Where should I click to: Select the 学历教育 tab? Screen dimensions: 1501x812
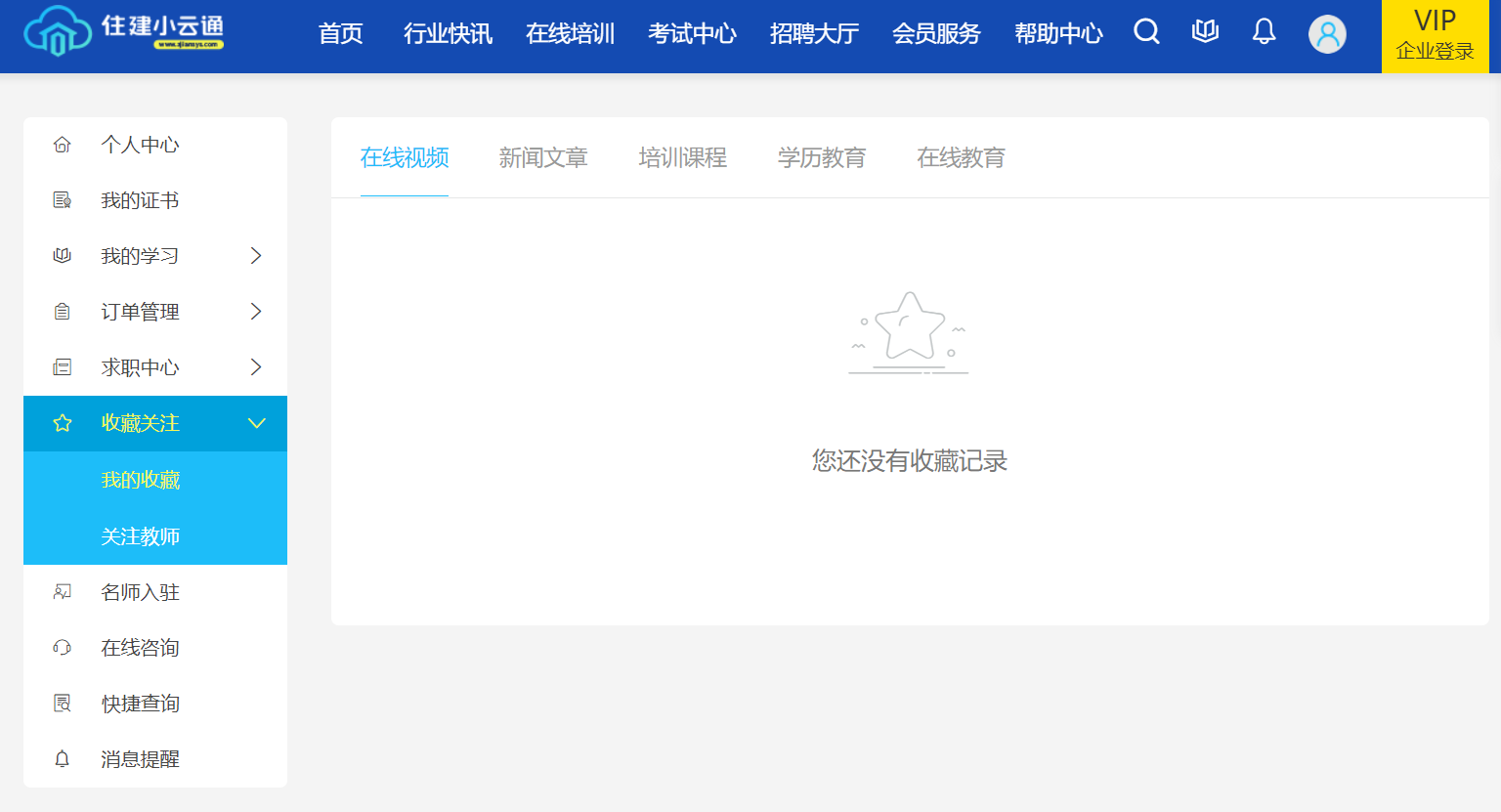click(x=822, y=157)
